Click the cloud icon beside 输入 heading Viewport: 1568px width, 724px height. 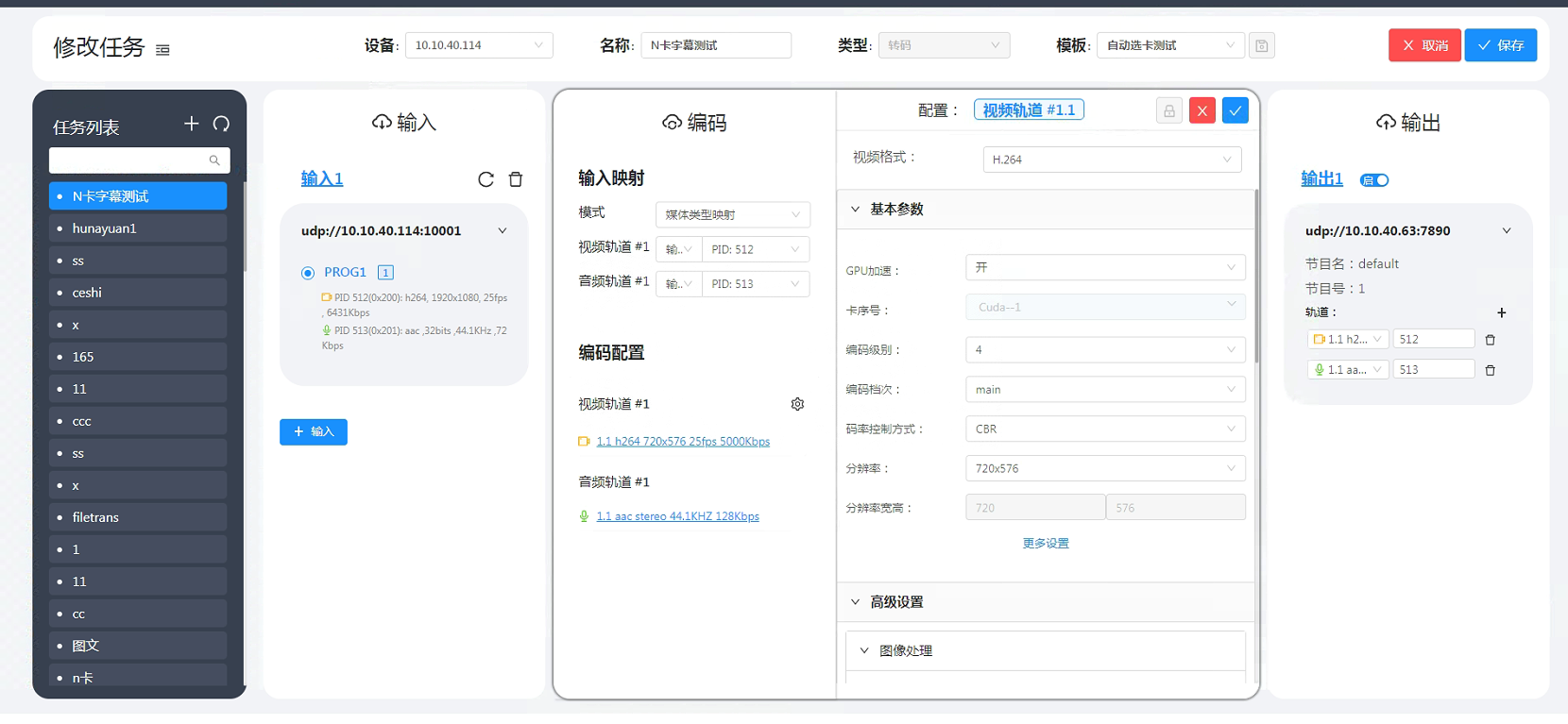click(x=382, y=123)
